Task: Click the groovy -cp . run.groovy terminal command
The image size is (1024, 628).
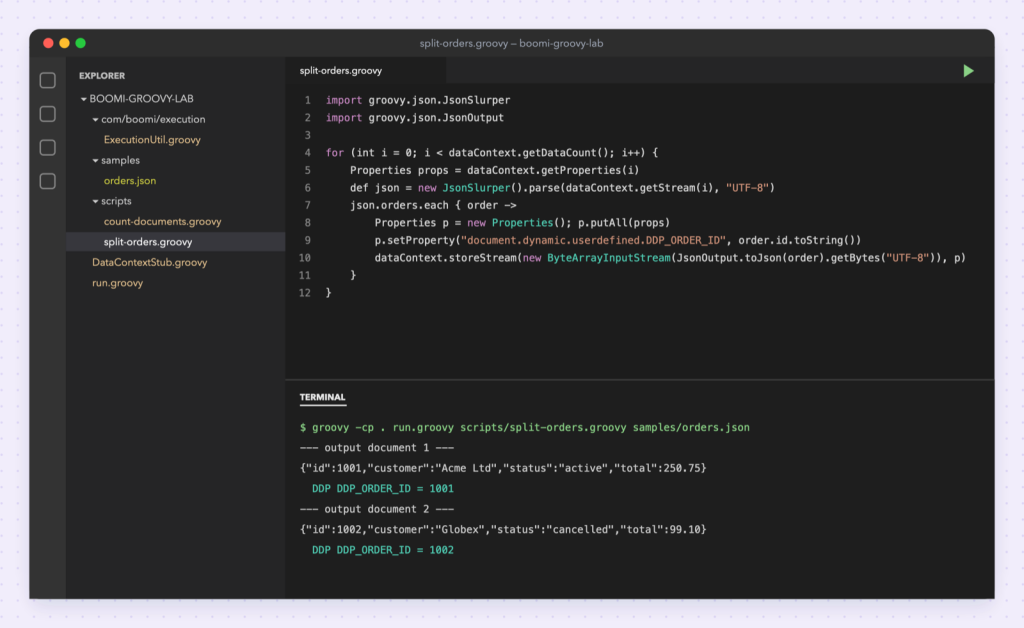Action: (524, 428)
